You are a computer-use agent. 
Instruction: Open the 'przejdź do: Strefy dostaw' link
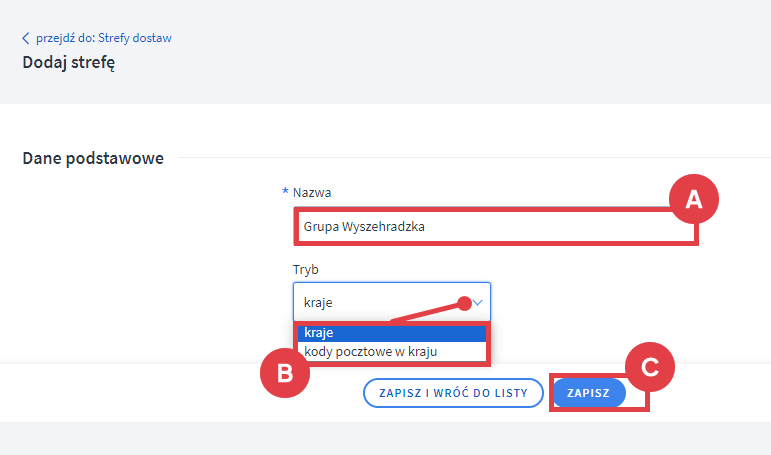[104, 39]
